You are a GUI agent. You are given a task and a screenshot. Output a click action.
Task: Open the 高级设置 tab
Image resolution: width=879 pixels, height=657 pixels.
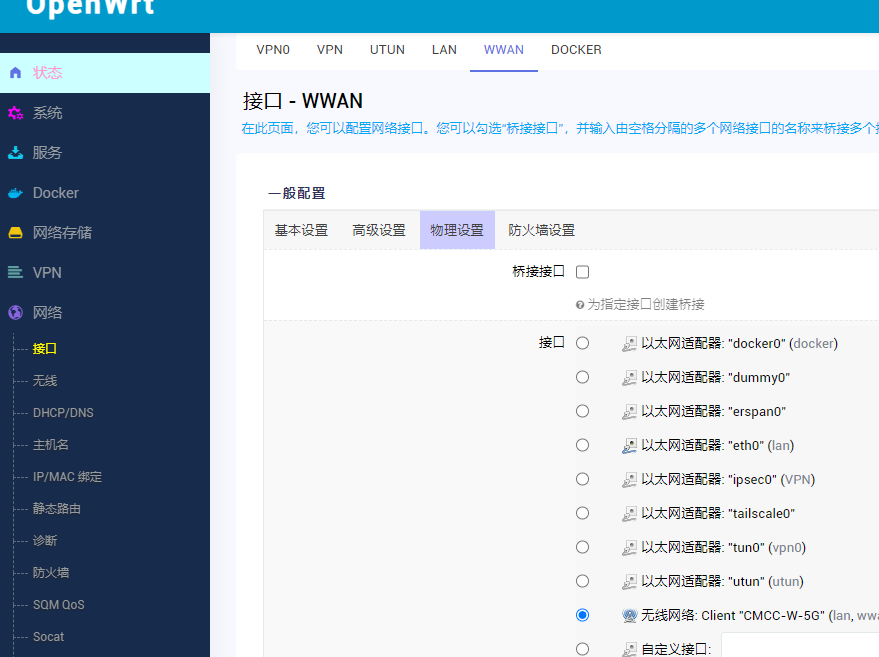click(379, 230)
